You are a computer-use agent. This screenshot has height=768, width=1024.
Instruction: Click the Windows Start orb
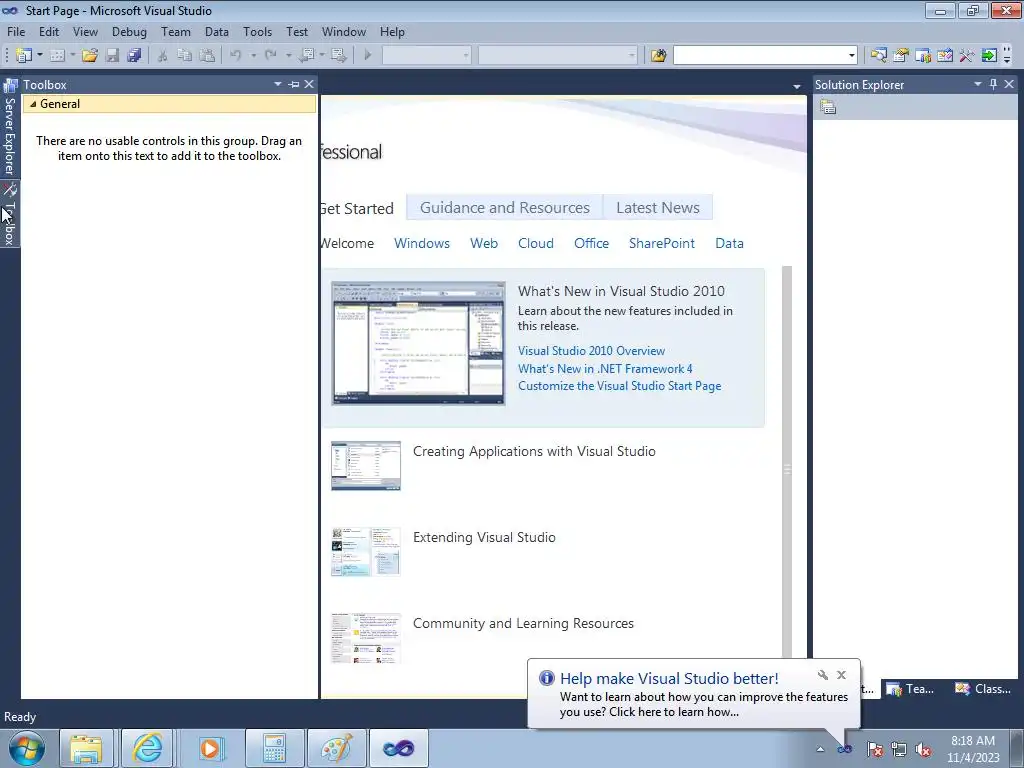(27, 748)
